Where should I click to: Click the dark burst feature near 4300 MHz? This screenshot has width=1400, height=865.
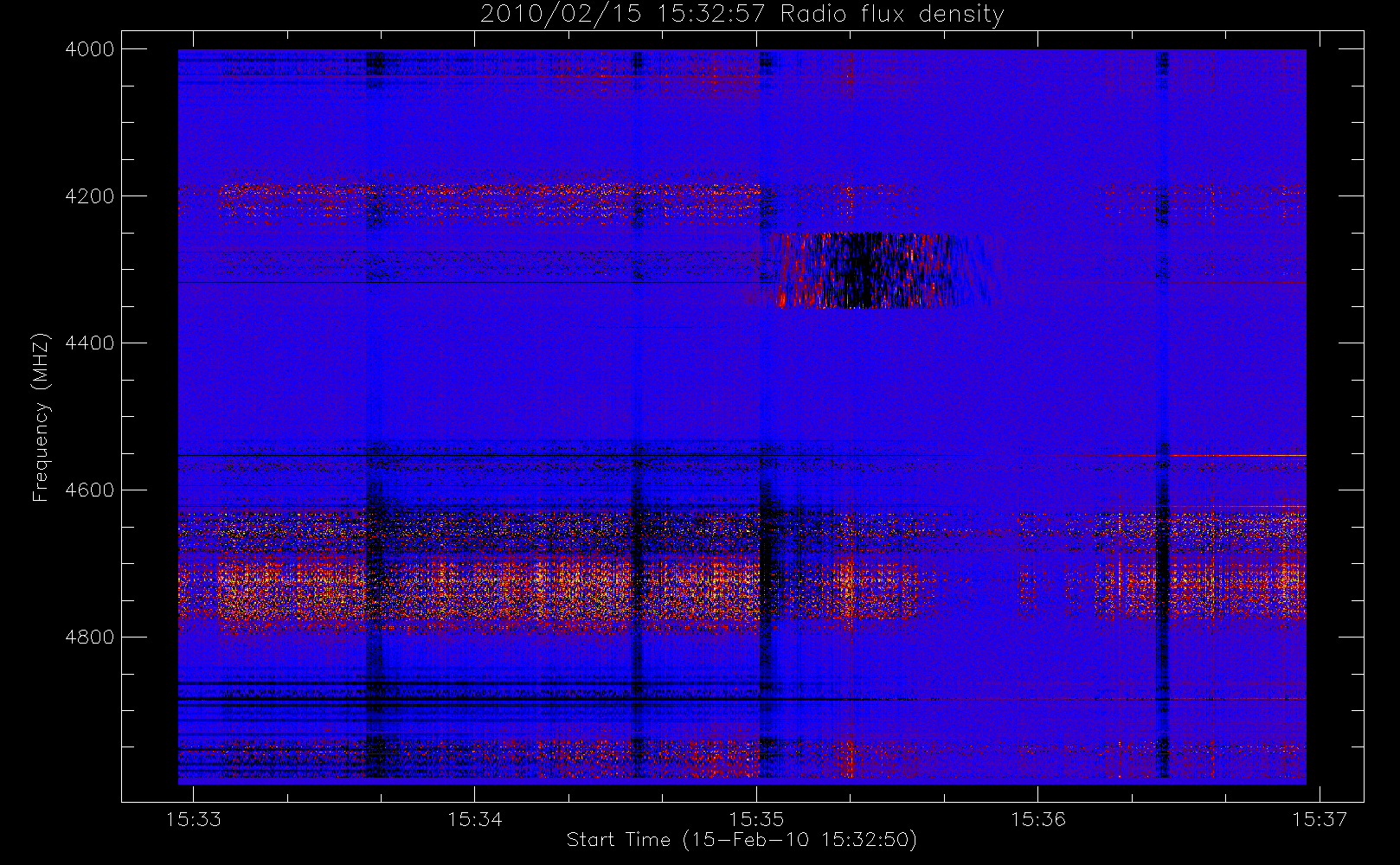point(876,270)
